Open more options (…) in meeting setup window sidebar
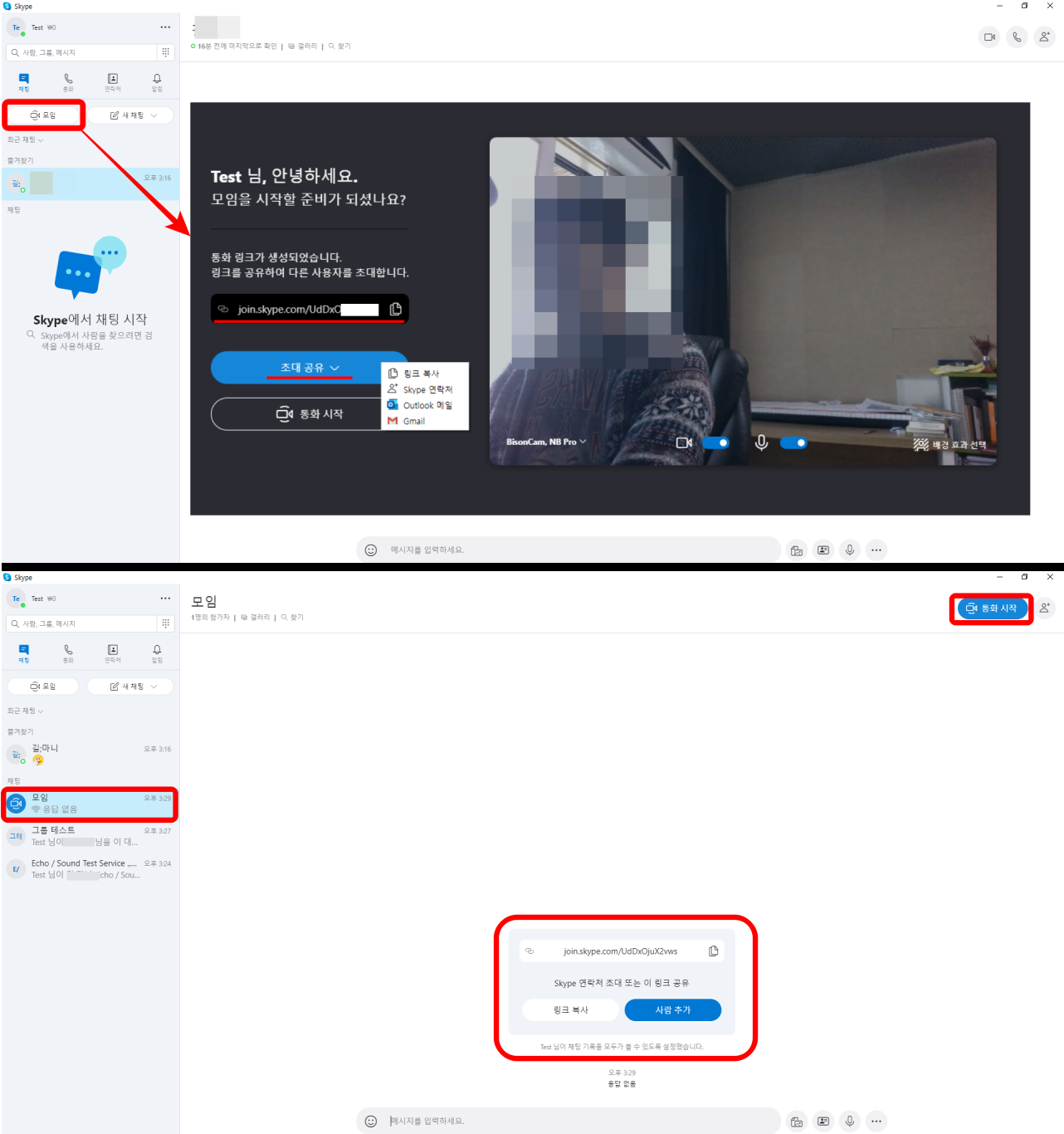Screen dimensions: 1064x1134 165,27
